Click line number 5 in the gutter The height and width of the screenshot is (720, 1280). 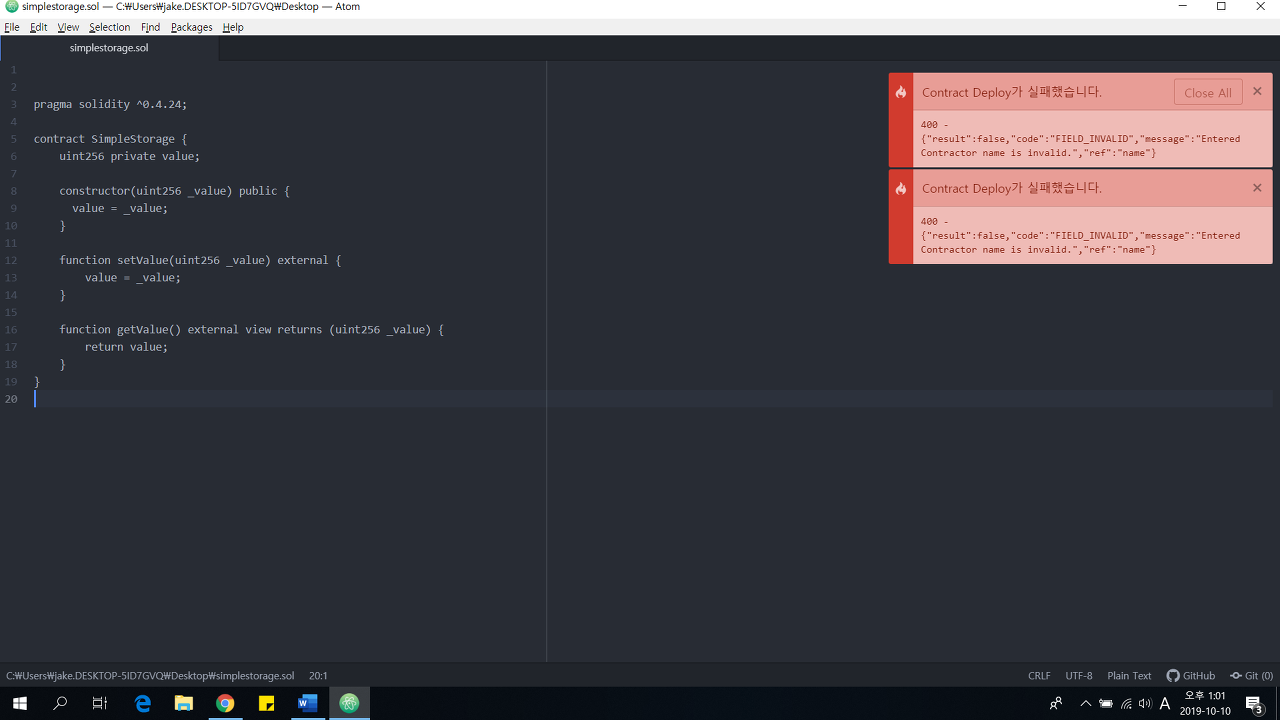(14, 139)
